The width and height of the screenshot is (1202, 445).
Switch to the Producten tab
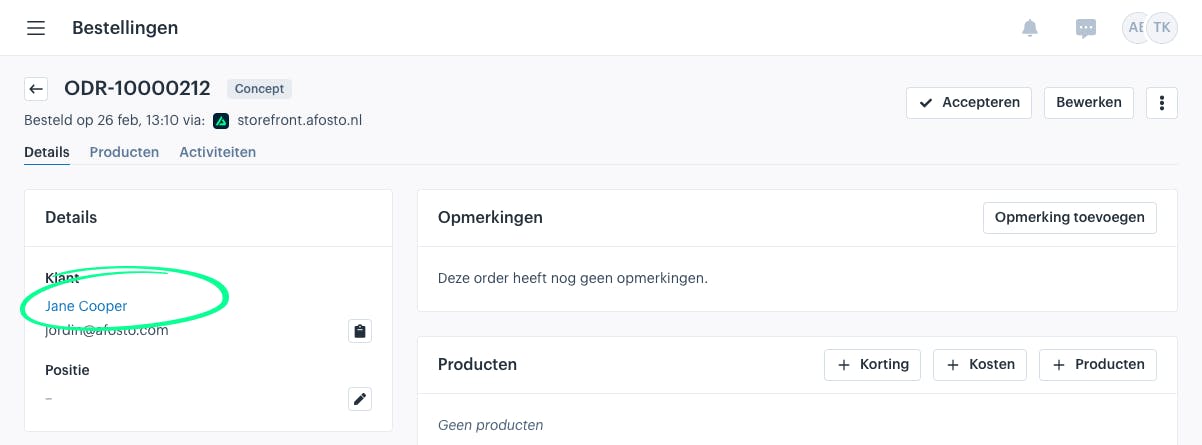[124, 152]
